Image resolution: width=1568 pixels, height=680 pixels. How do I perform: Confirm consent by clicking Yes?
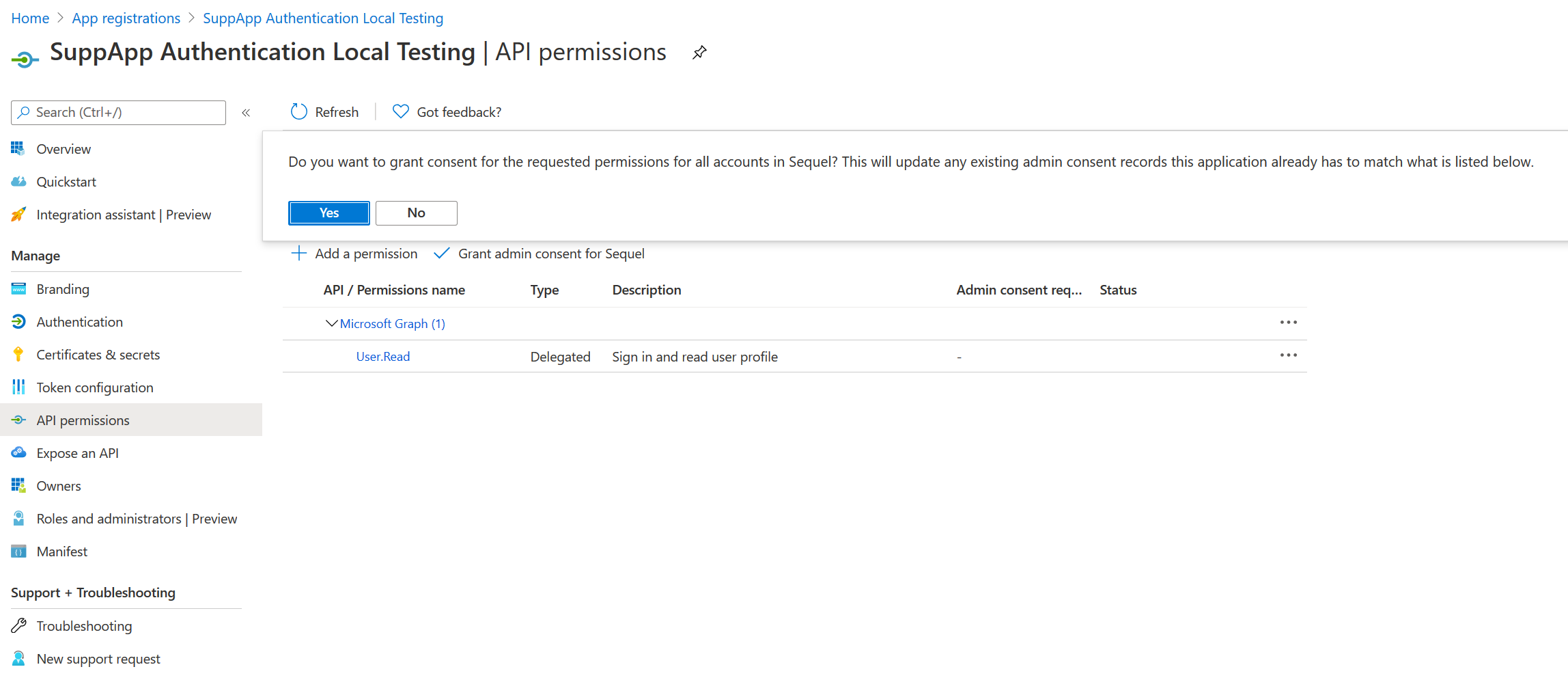click(329, 213)
